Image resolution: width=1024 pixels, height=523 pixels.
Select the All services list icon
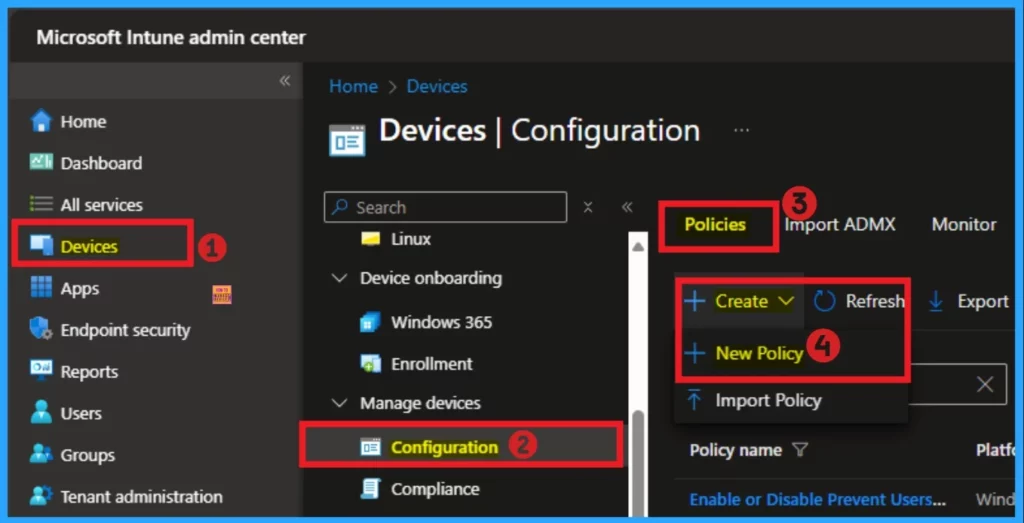41,205
